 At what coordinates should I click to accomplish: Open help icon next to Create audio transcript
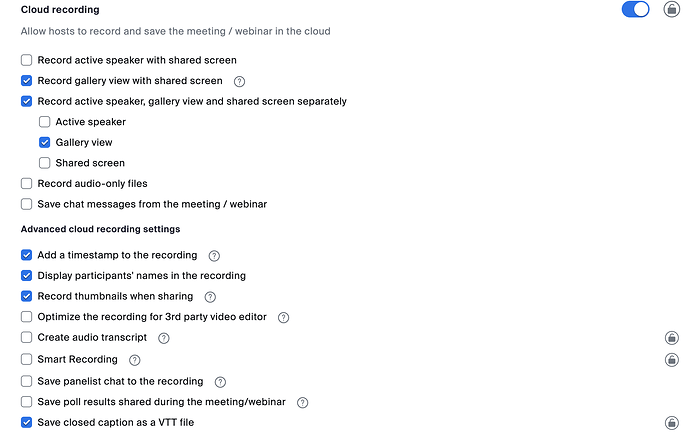click(x=164, y=338)
